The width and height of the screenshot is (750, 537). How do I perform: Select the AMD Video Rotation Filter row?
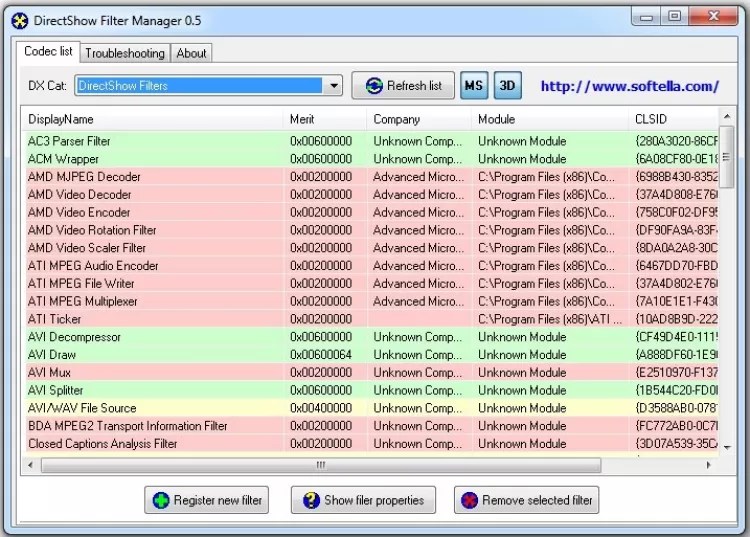point(370,230)
